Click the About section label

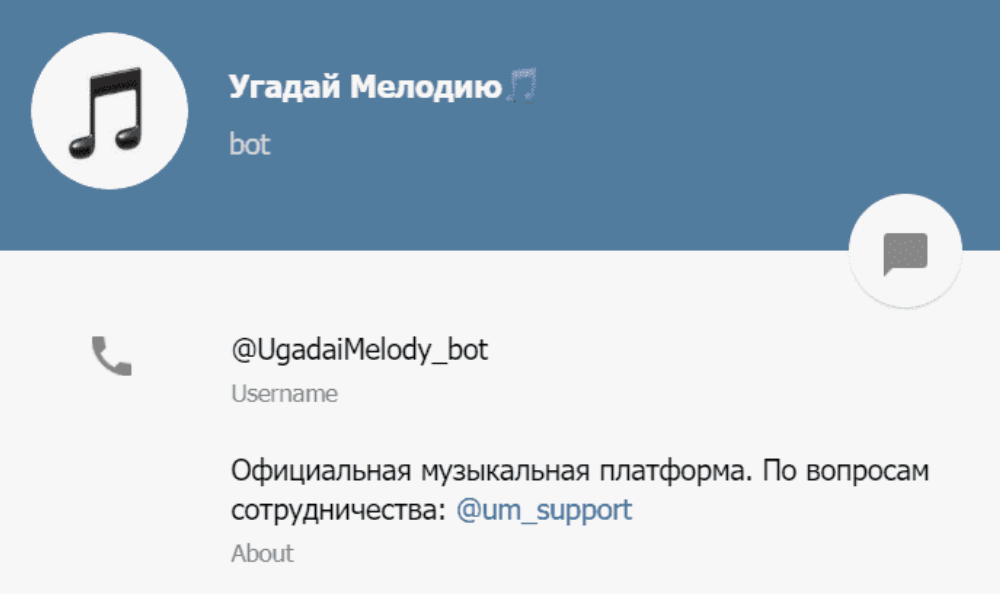(263, 553)
